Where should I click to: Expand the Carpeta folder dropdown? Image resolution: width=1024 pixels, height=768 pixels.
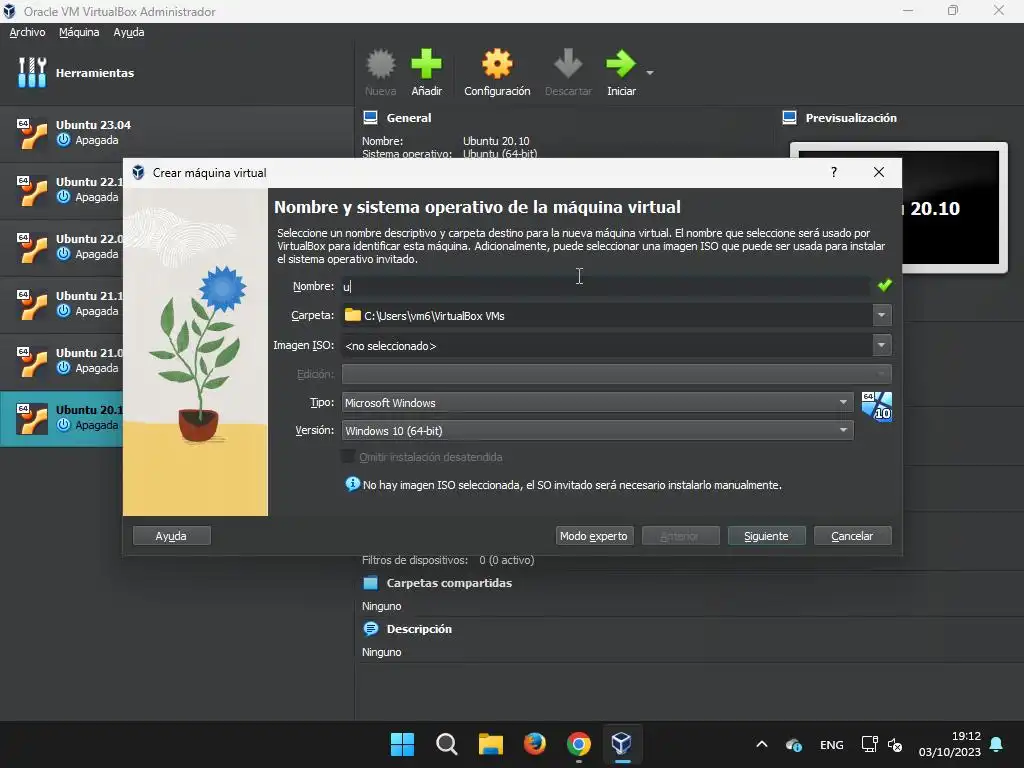882,315
